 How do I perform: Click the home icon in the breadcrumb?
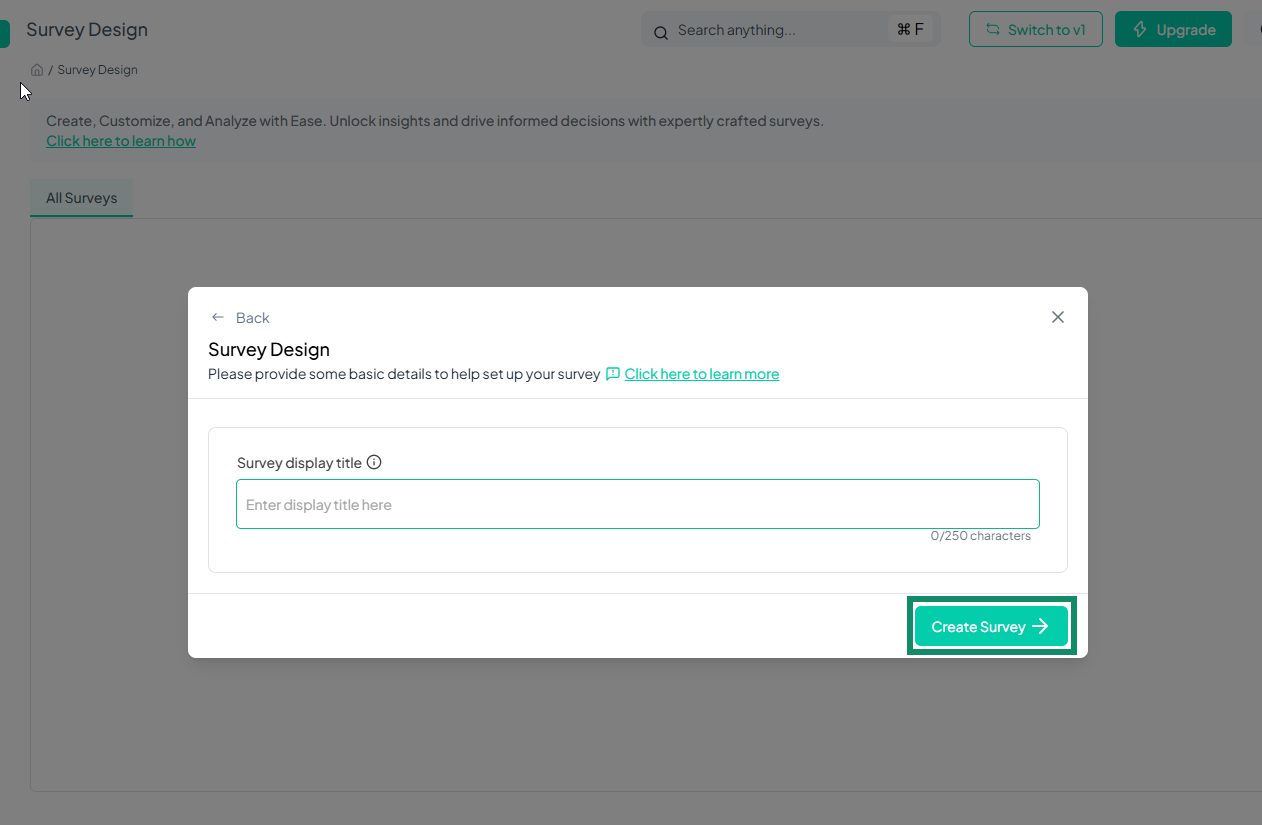tap(36, 69)
